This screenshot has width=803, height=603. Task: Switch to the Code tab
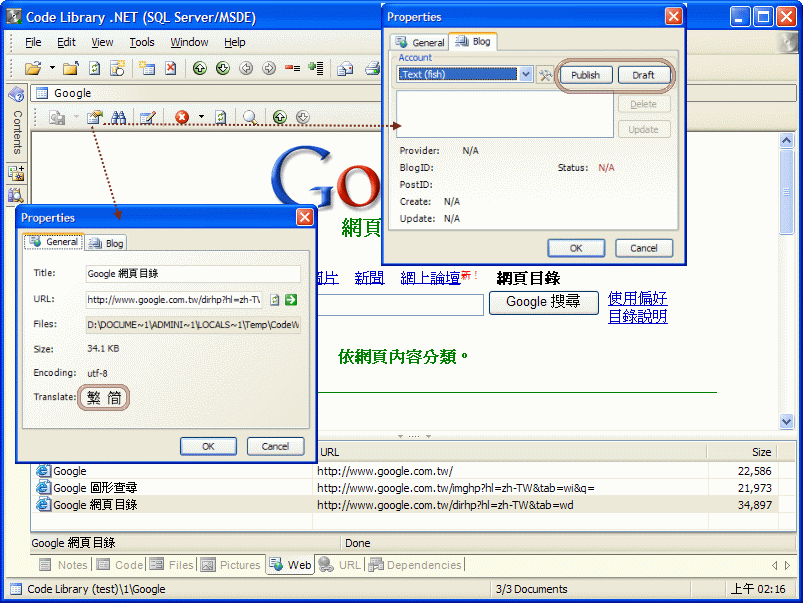[120, 565]
